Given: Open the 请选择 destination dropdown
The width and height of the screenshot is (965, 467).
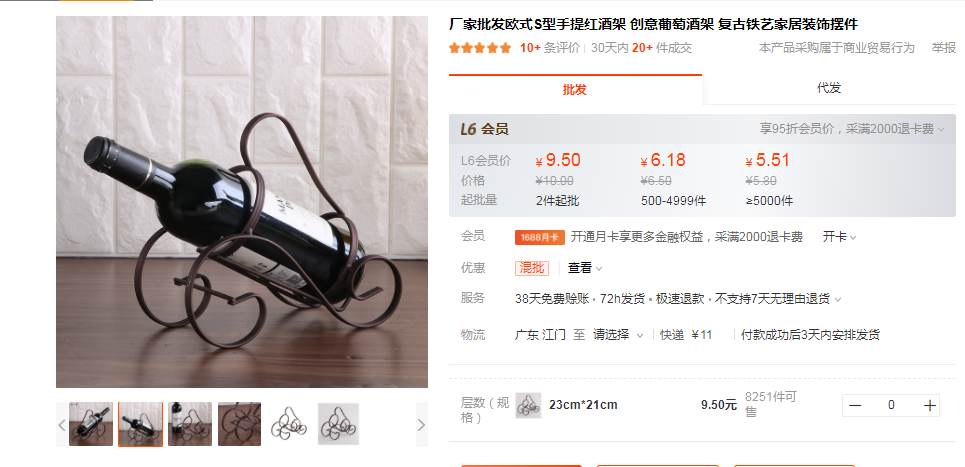Looking at the screenshot, I should (x=618, y=335).
